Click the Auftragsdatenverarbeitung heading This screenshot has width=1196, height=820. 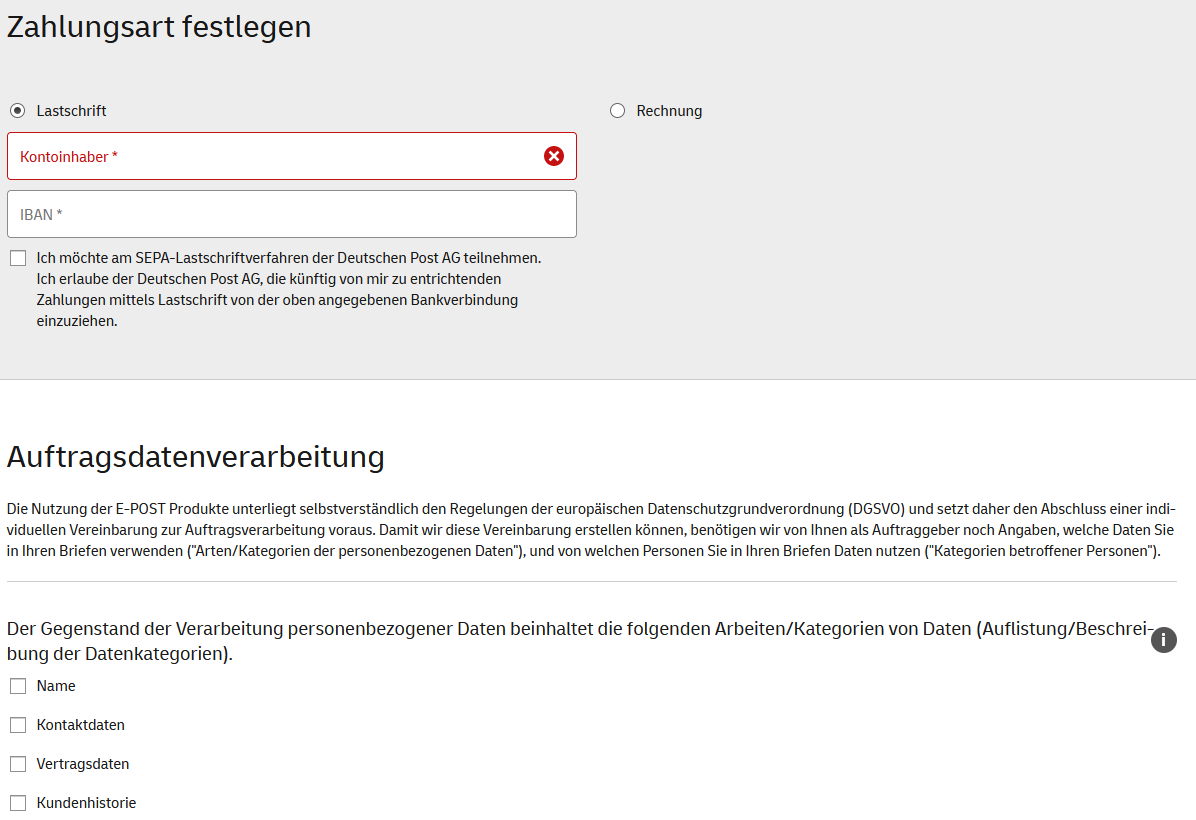pos(195,457)
